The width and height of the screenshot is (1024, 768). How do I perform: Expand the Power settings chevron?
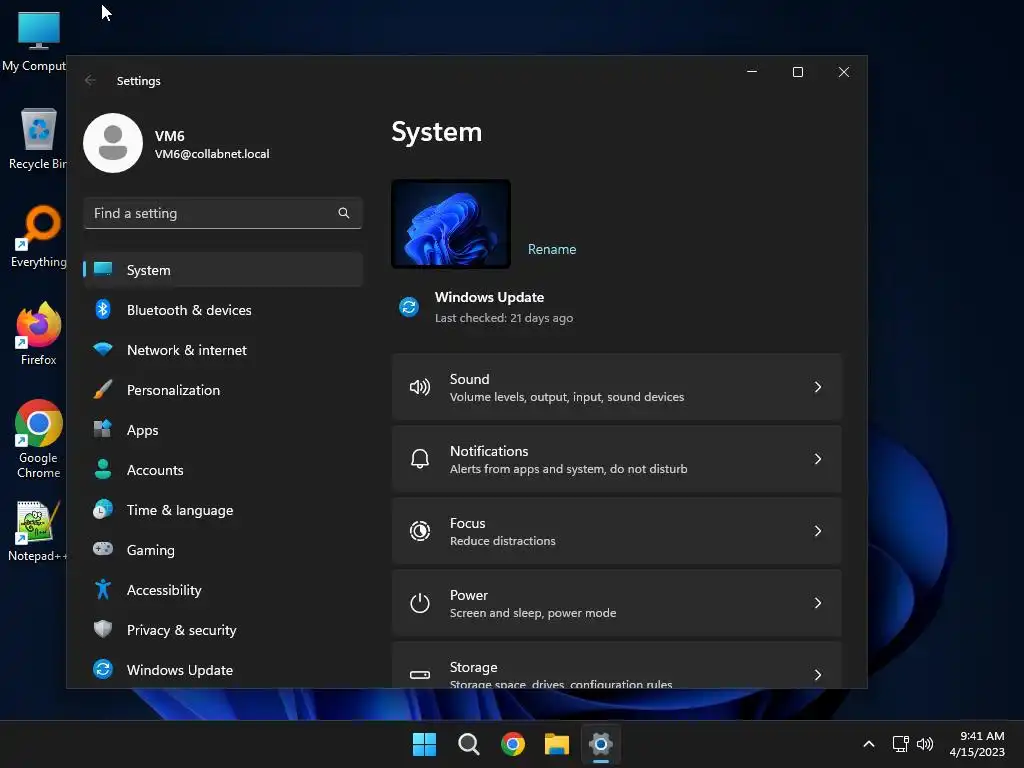818,603
